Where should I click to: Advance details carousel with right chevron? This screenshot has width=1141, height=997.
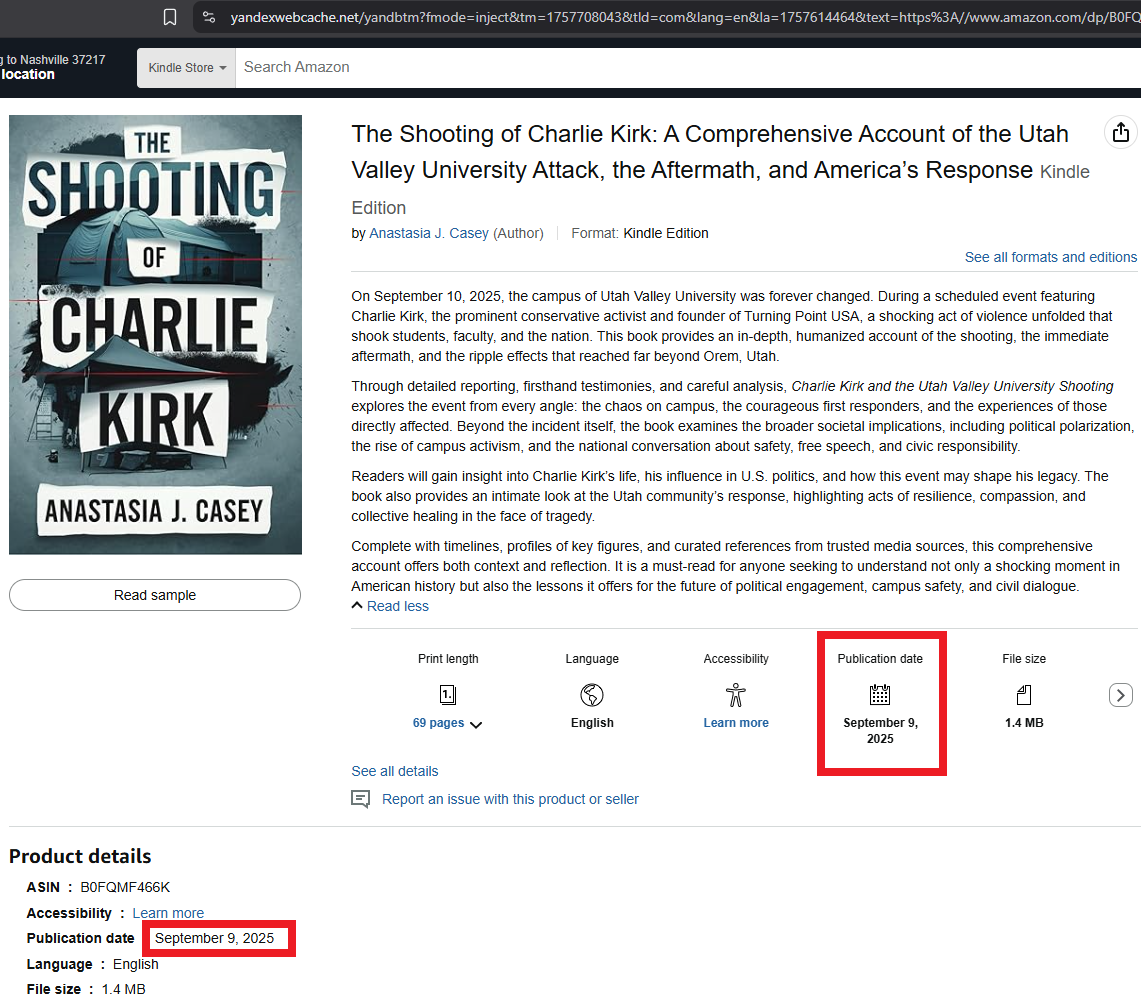coord(1121,695)
